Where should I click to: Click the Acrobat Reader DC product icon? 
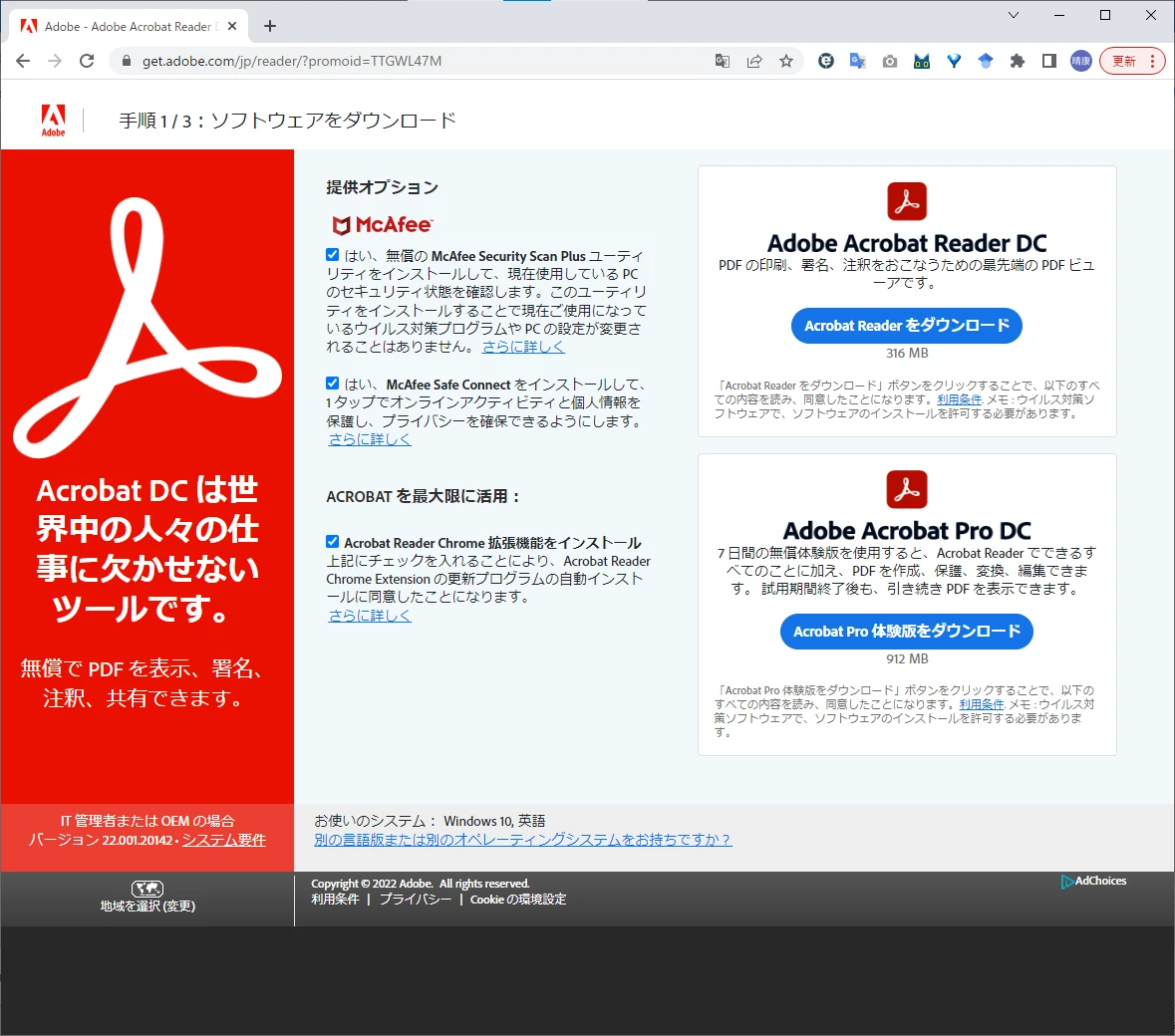click(907, 201)
